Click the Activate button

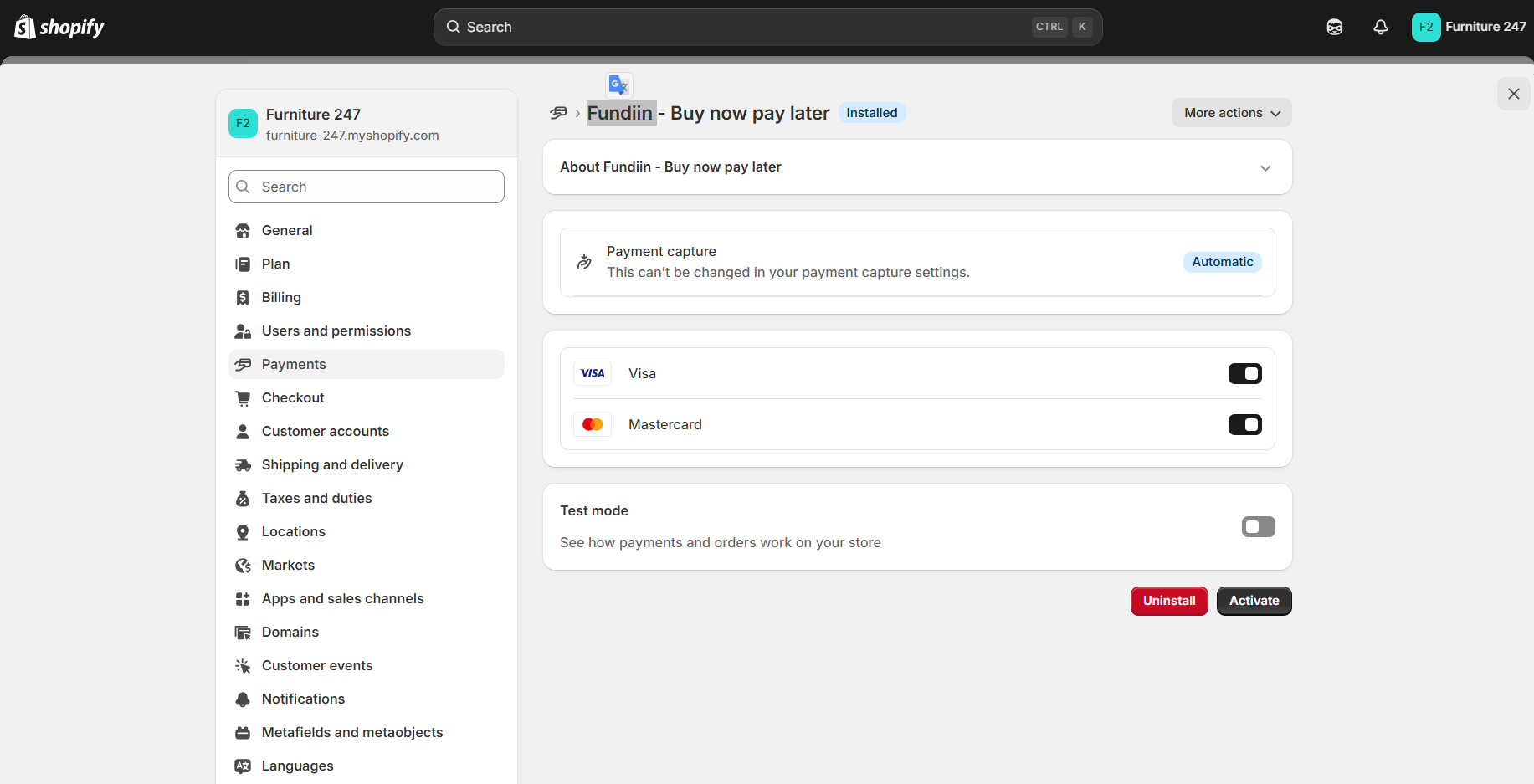point(1254,601)
